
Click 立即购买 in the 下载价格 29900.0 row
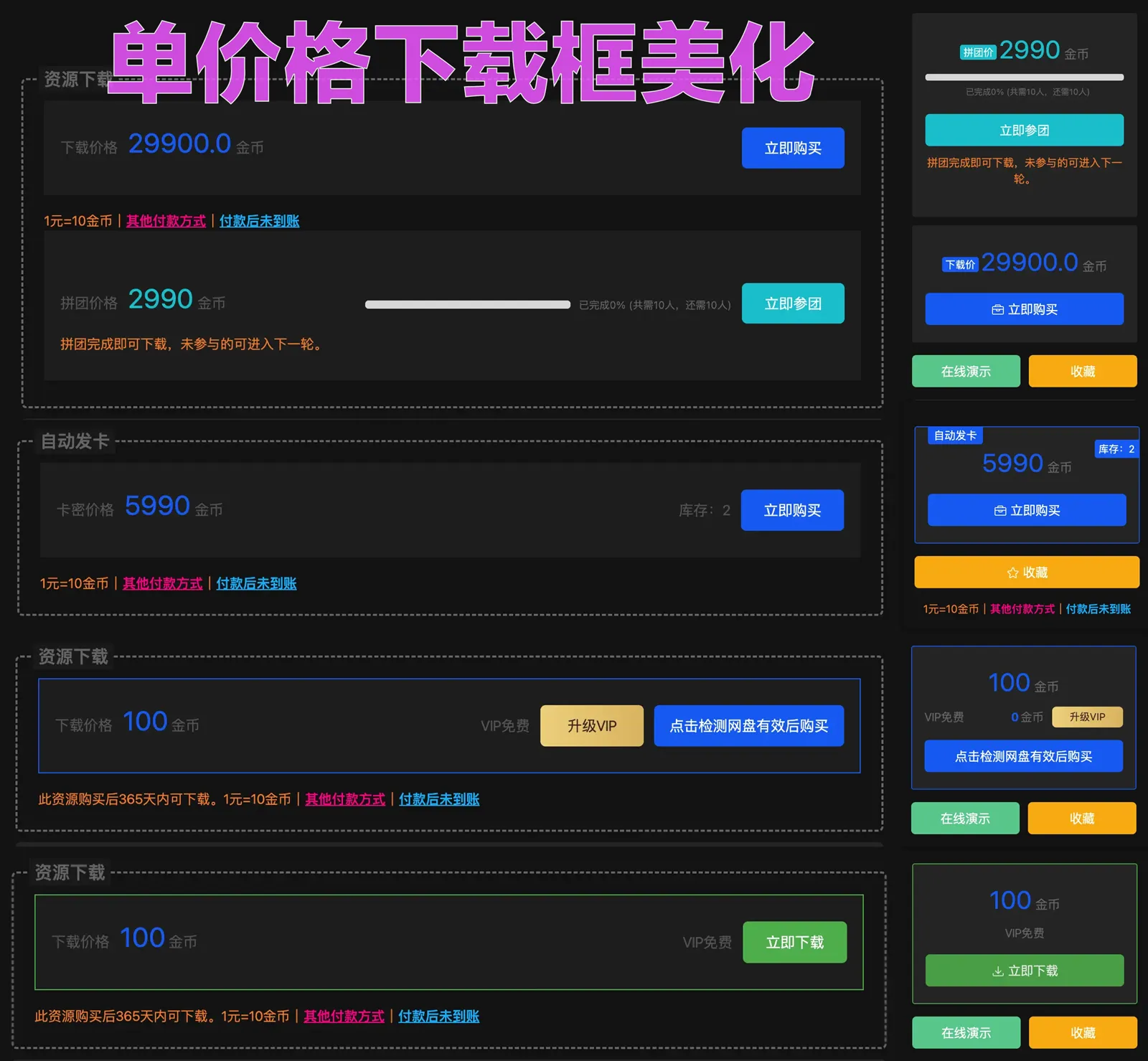[x=793, y=148]
